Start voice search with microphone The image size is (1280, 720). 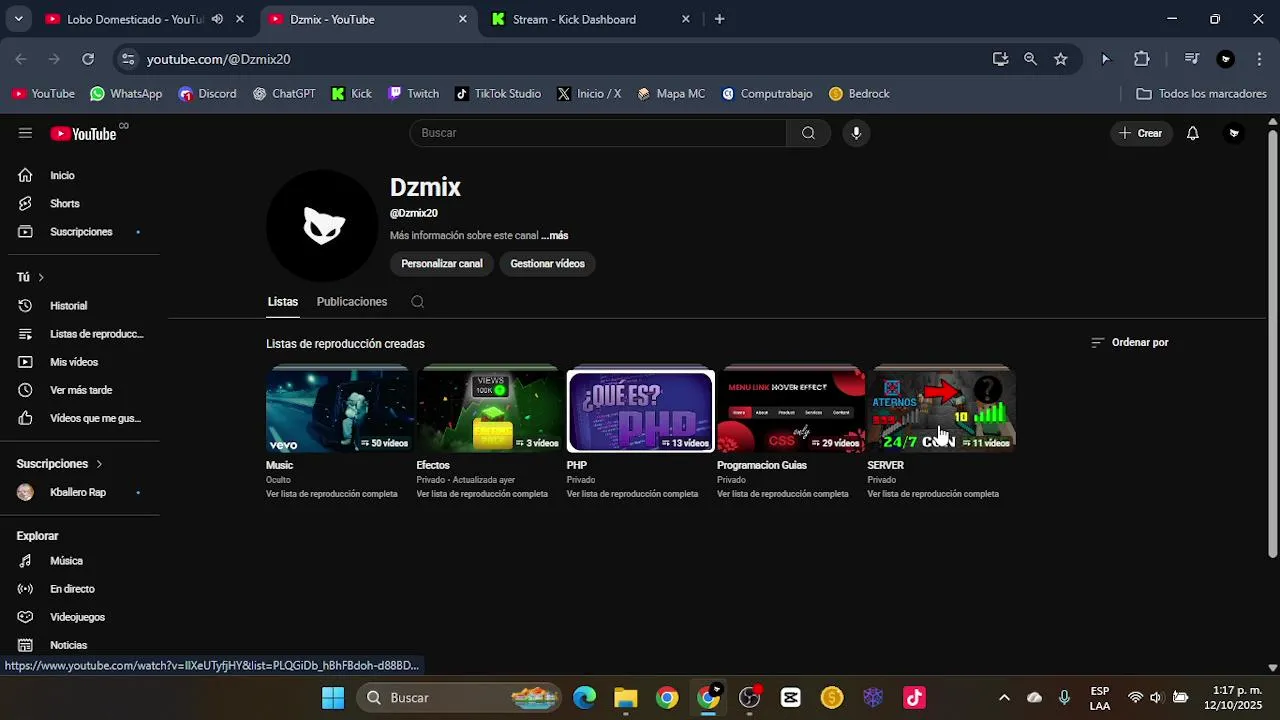[856, 133]
